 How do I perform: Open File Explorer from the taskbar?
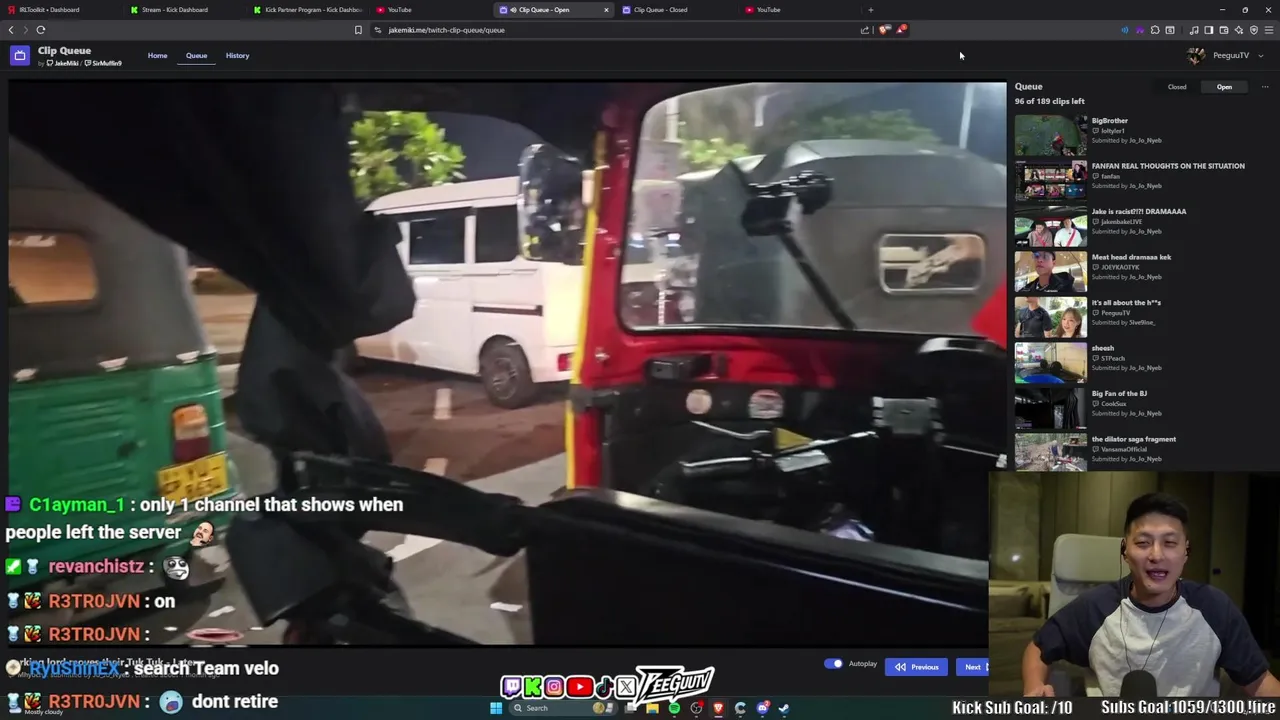652,708
